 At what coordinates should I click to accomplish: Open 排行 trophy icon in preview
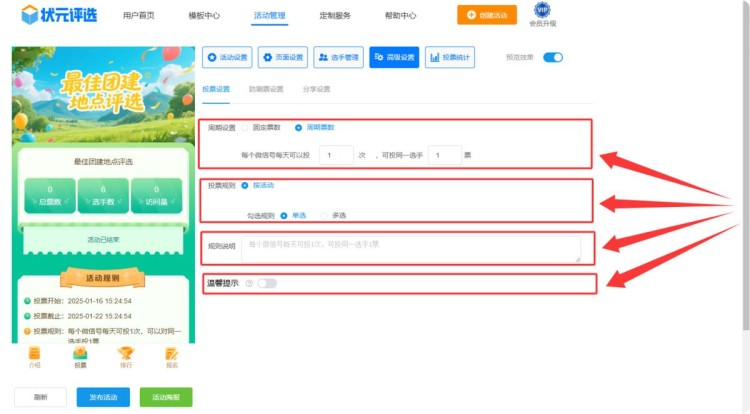pyautogui.click(x=125, y=356)
